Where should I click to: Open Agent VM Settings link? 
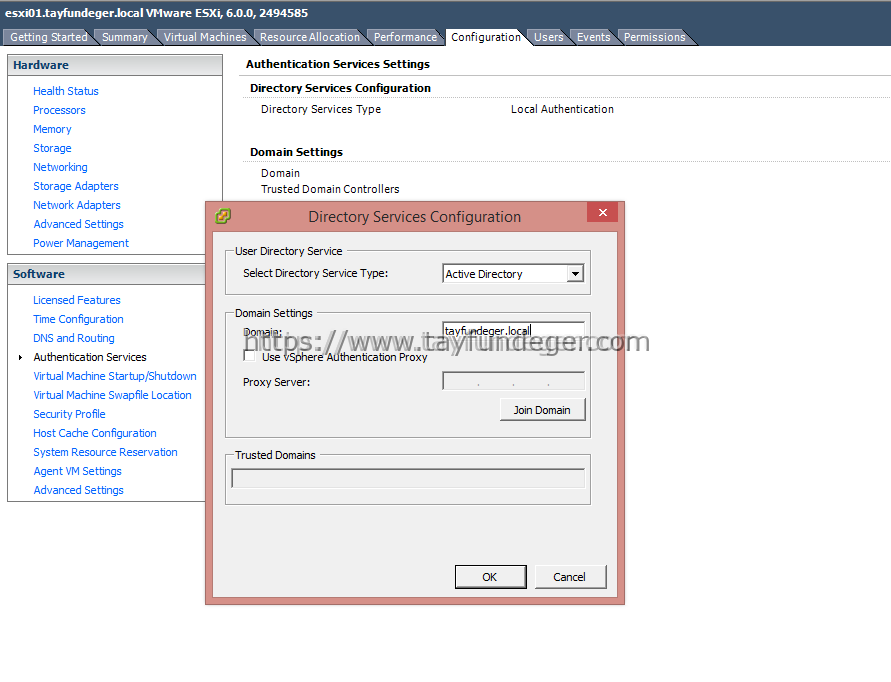[77, 471]
